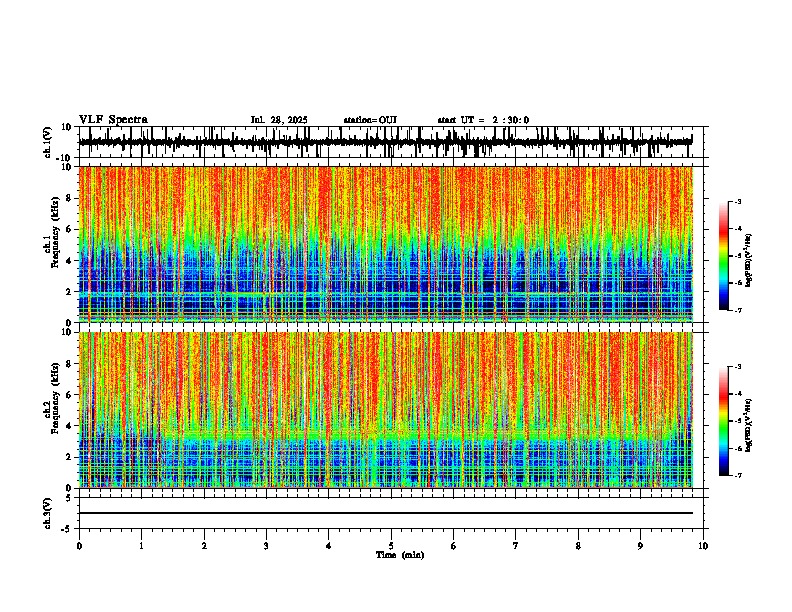
Task: Select the date text "Jul. 28, 2025"
Action: tap(279, 120)
